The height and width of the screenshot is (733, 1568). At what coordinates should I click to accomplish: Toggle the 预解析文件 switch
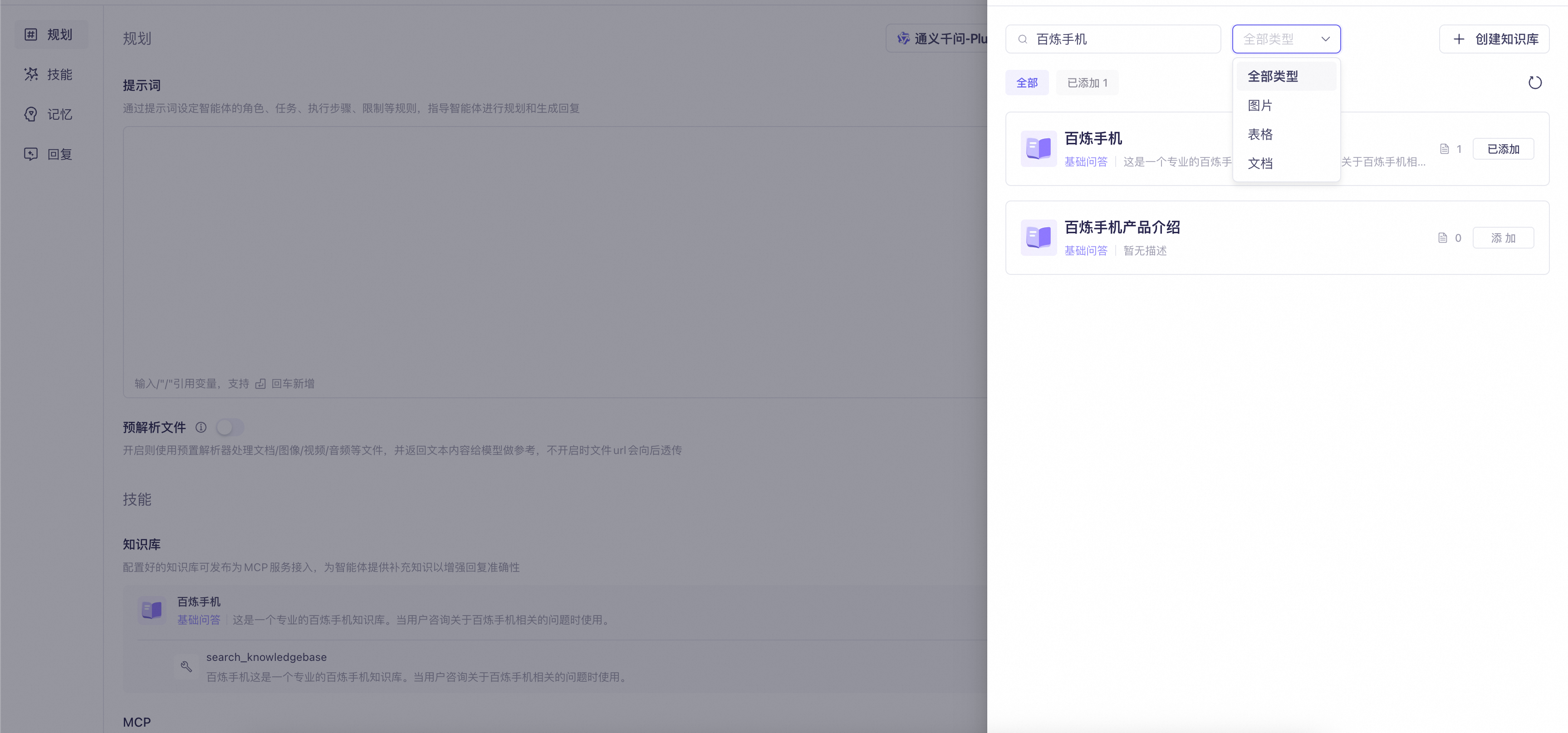pos(230,428)
